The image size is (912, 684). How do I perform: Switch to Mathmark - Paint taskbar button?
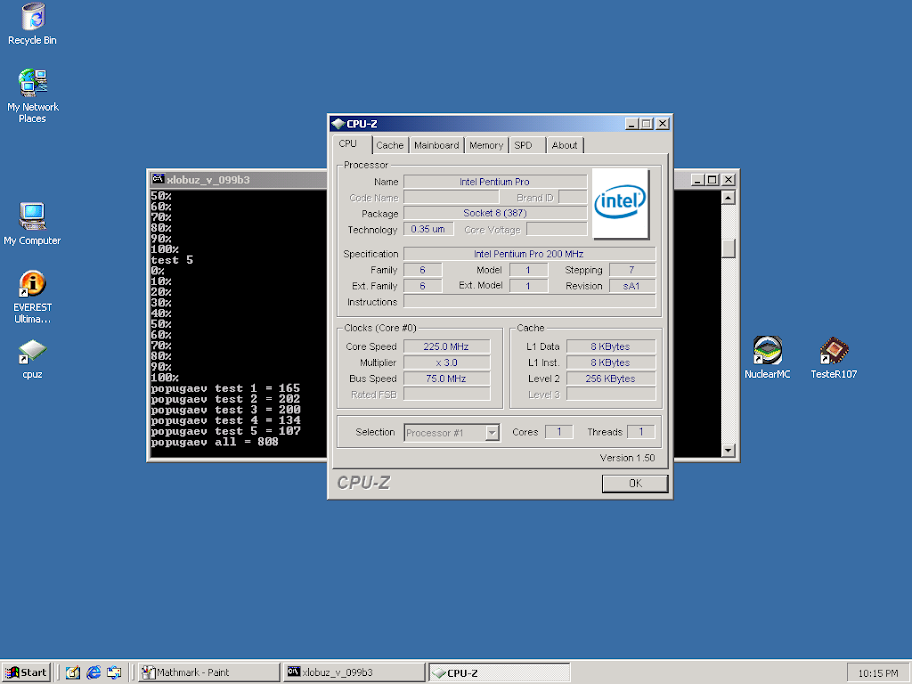click(x=209, y=672)
